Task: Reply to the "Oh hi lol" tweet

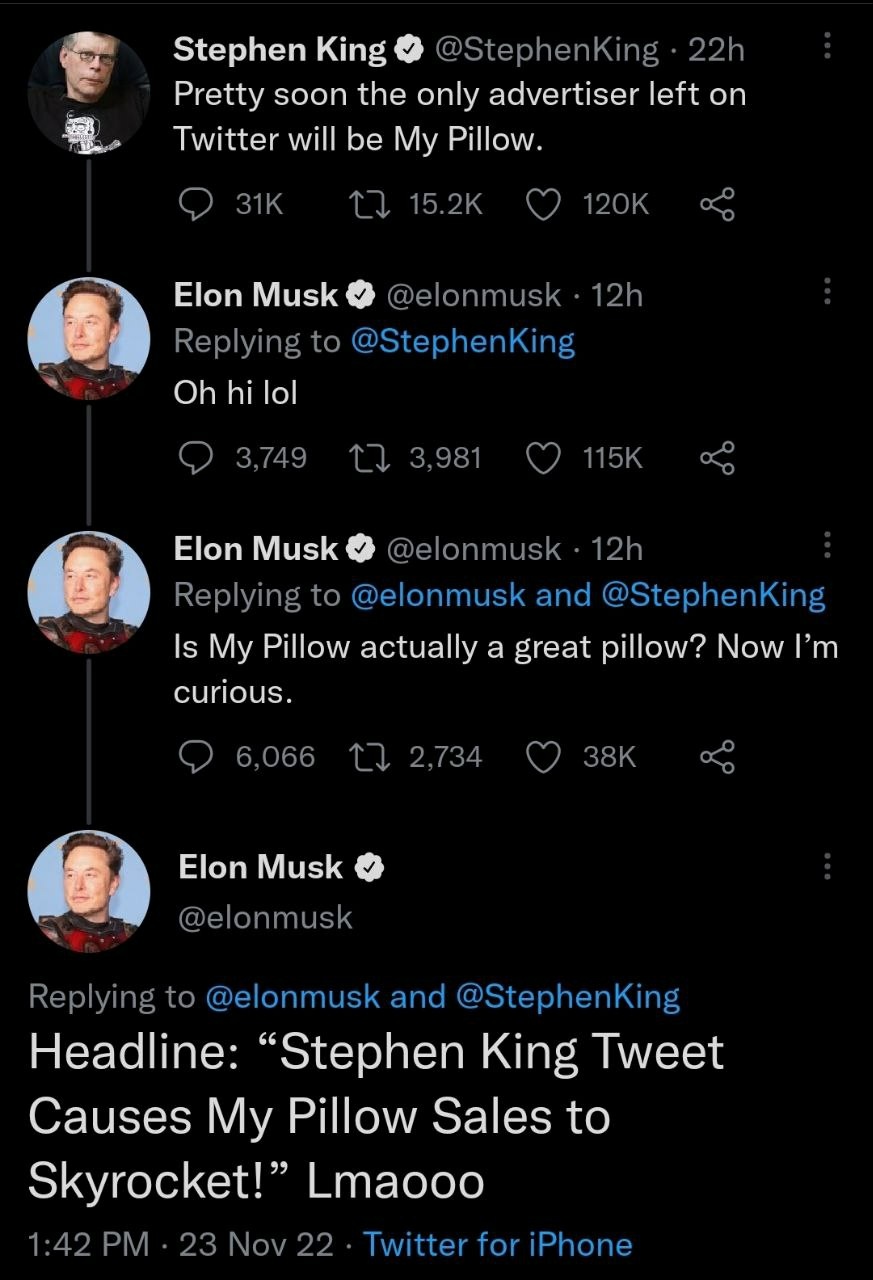Action: click(x=193, y=458)
